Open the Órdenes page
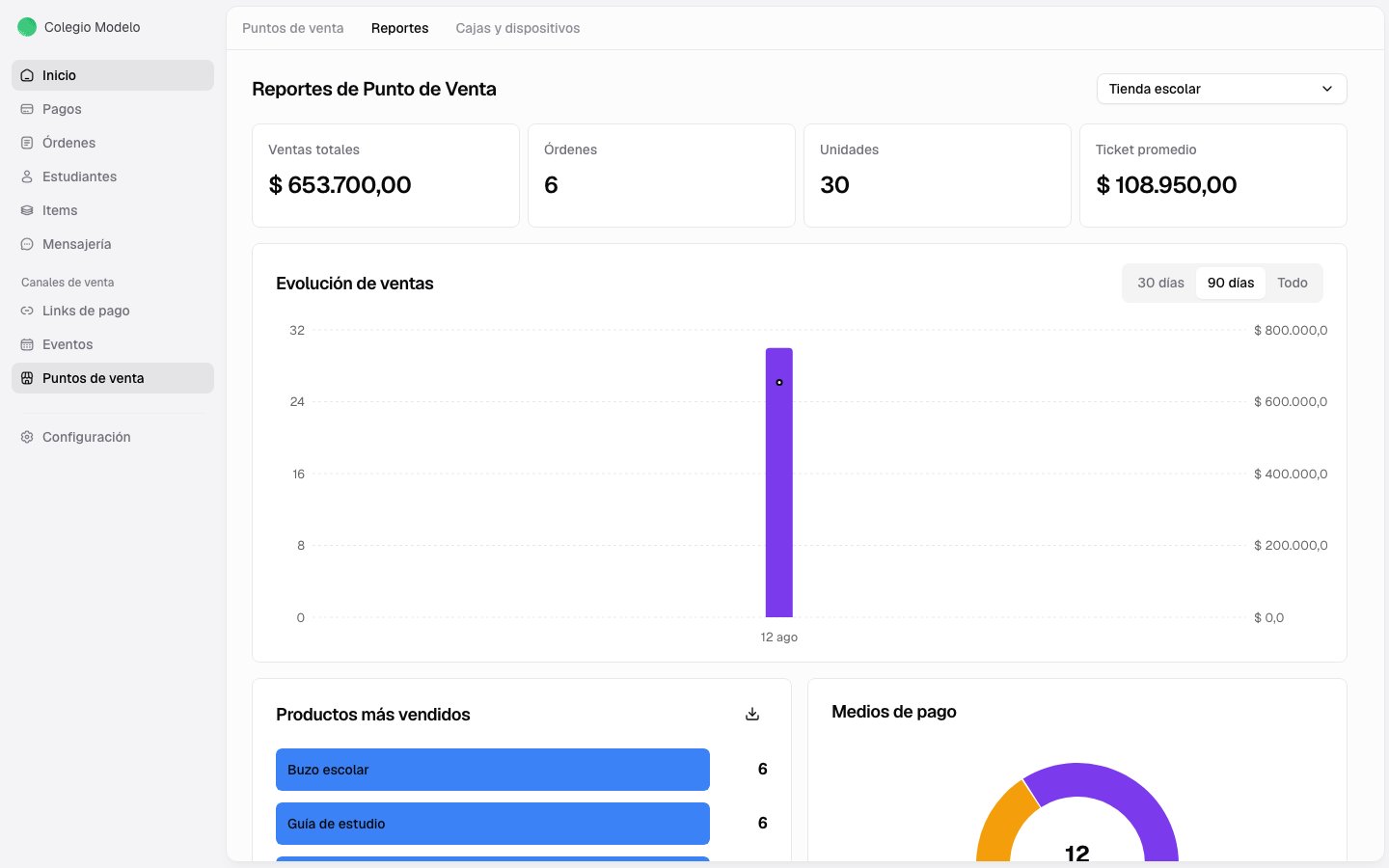 (113, 143)
